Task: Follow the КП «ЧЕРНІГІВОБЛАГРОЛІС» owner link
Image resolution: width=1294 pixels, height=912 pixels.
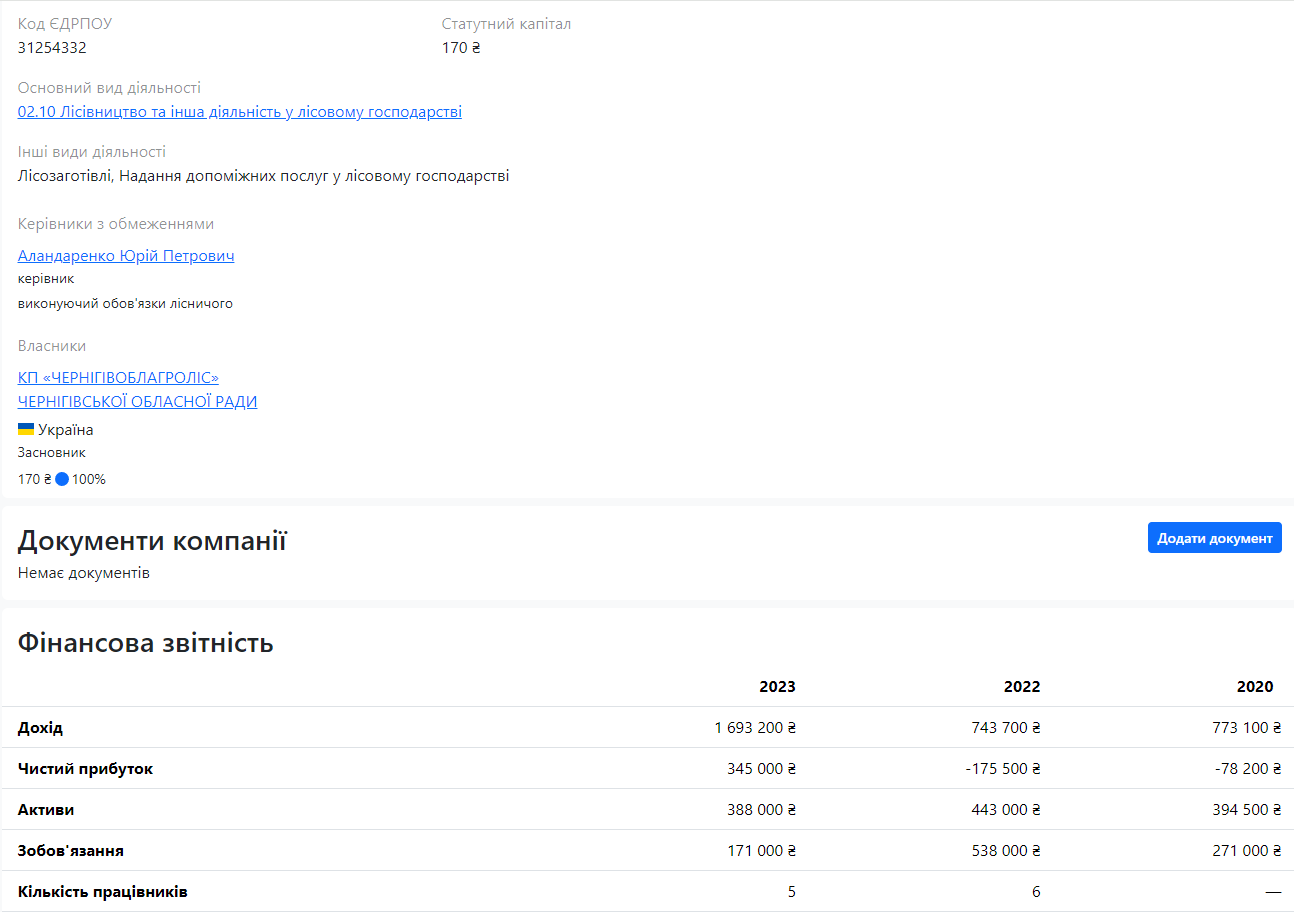Action: tap(118, 378)
